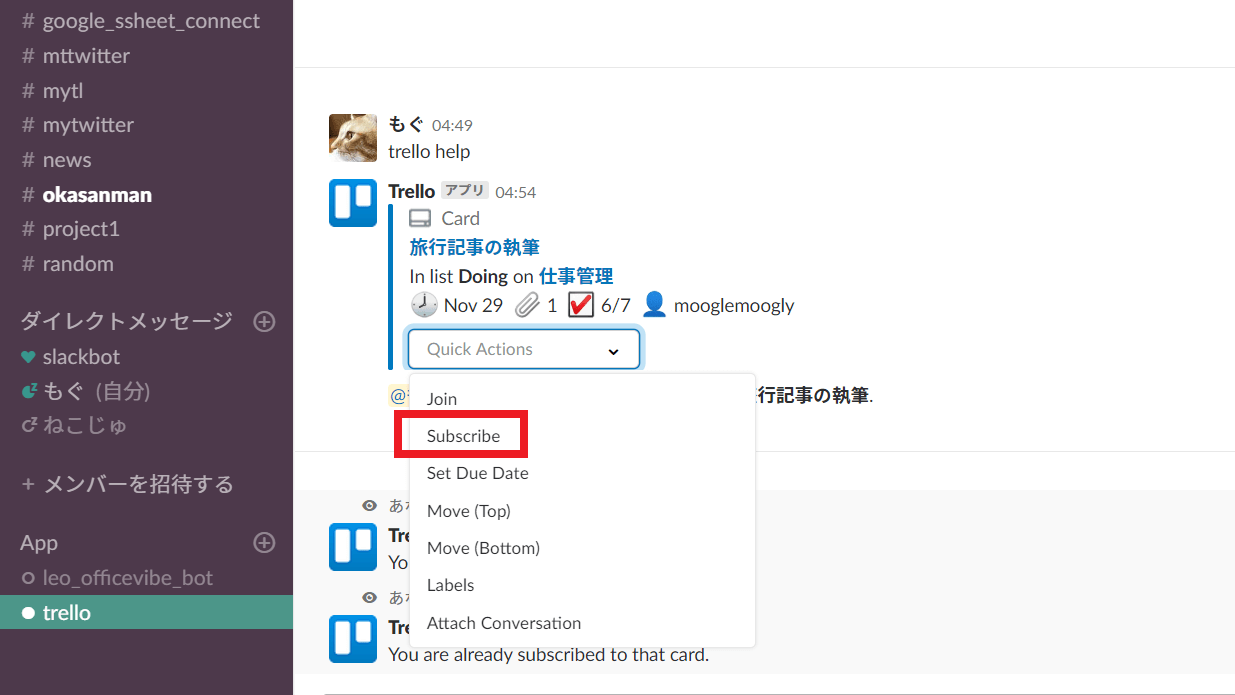Choose Attach Conversation menu entry
Screen dimensions: 1235x695
coord(503,623)
